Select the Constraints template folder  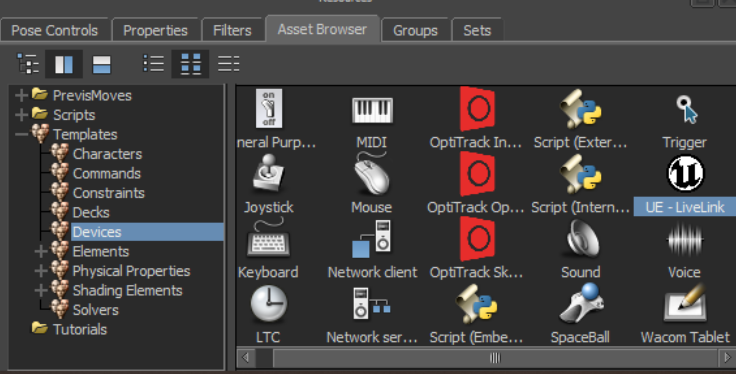pos(108,193)
